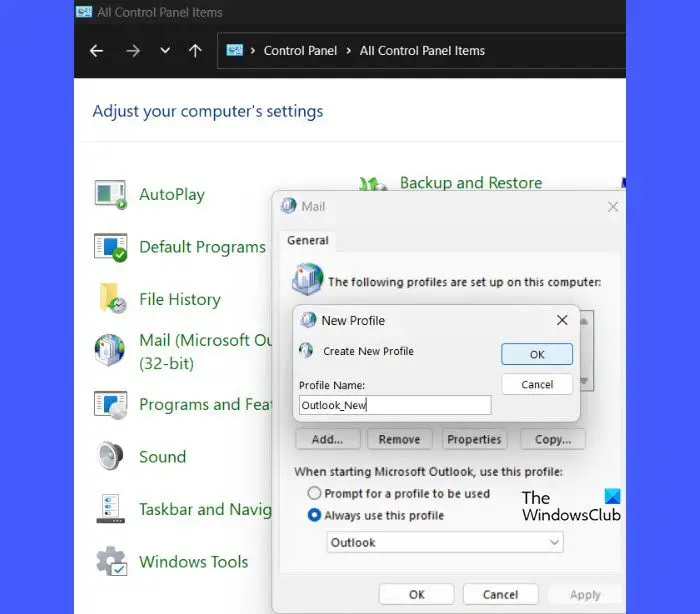Expand chevron before Control Panel breadcrumb
The width and height of the screenshot is (700, 614).
(x=253, y=50)
